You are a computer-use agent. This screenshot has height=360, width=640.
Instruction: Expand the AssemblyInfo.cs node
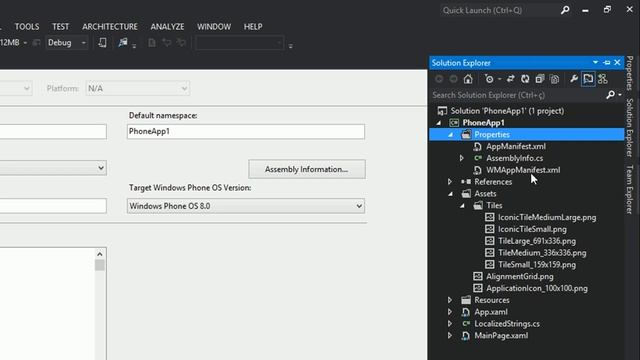(462, 158)
